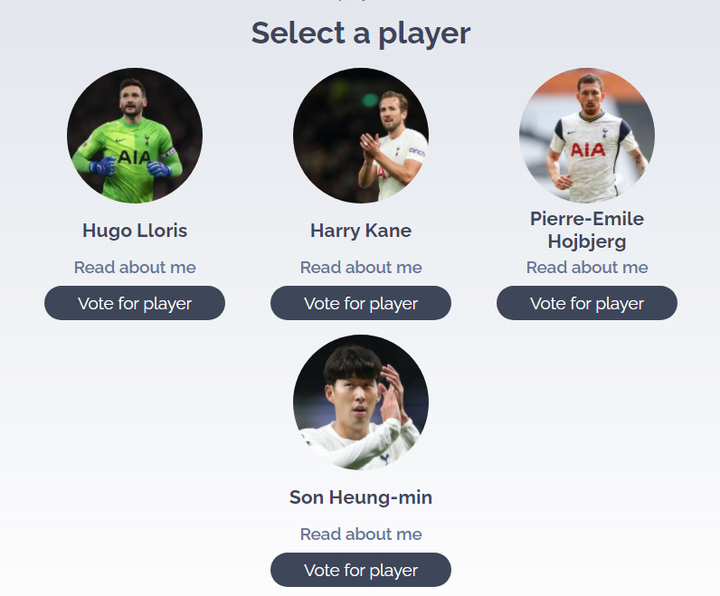Click red AIA sponsor on Hojbjerg's shirt
The image size is (720, 596).
point(588,150)
